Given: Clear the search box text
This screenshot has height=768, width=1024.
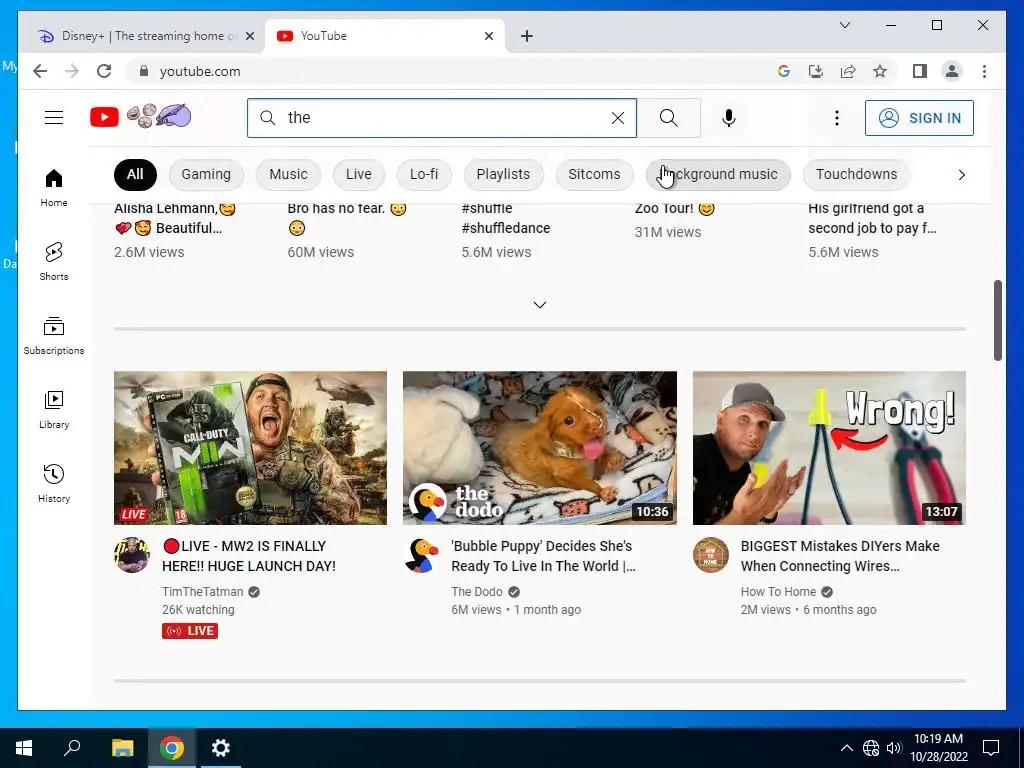Looking at the screenshot, I should coord(618,118).
